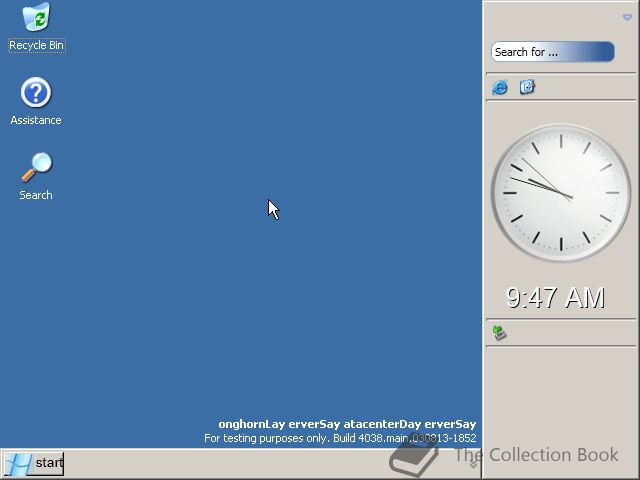Click the 9:47 AM digital time
Screen dimensions: 640x480
tap(556, 298)
